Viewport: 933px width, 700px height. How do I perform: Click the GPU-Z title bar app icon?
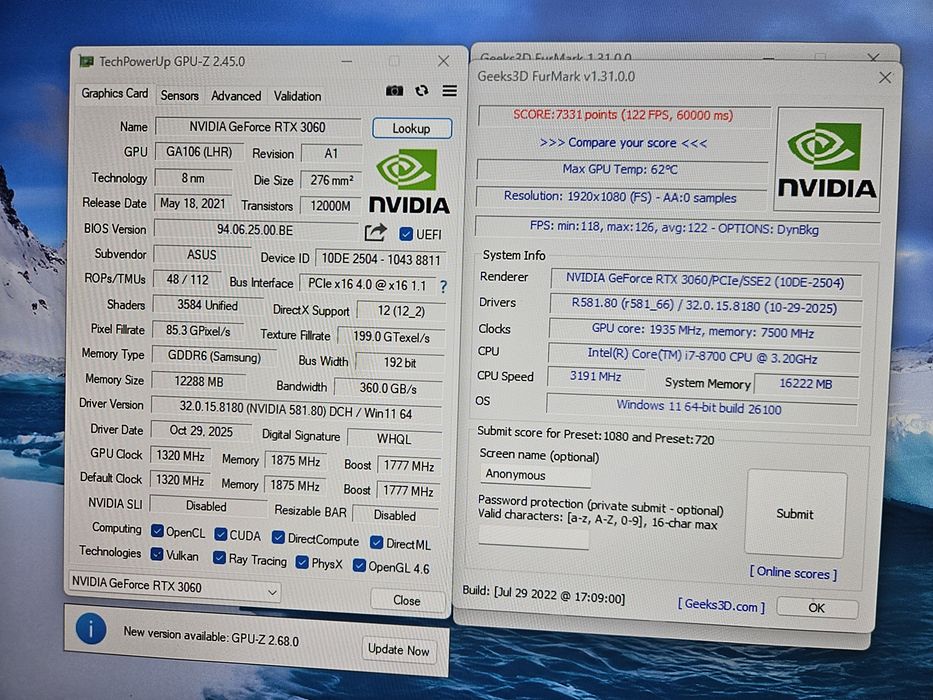(87, 61)
